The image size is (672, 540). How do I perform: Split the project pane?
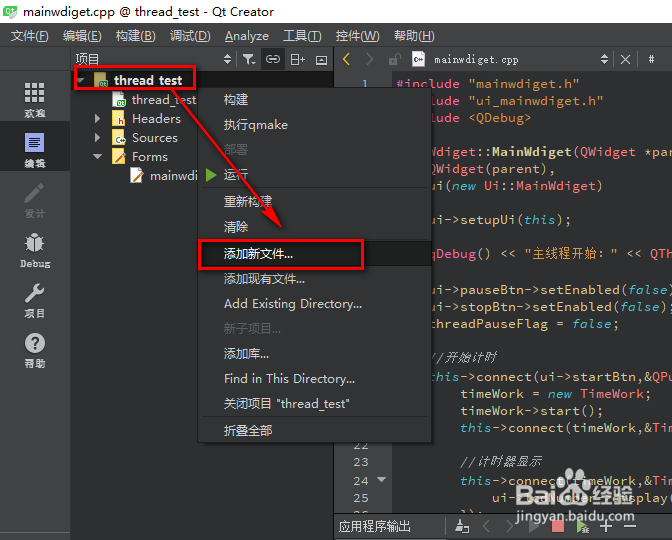coord(297,59)
